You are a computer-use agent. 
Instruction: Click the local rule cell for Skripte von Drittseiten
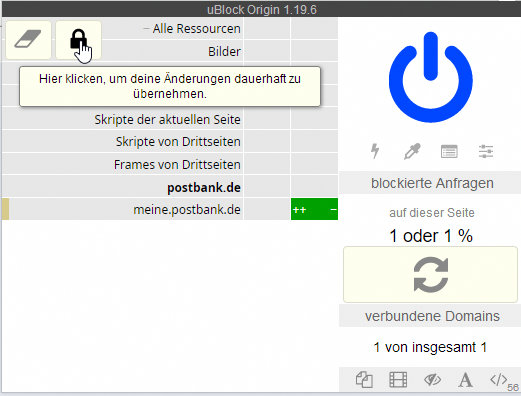pyautogui.click(x=314, y=141)
